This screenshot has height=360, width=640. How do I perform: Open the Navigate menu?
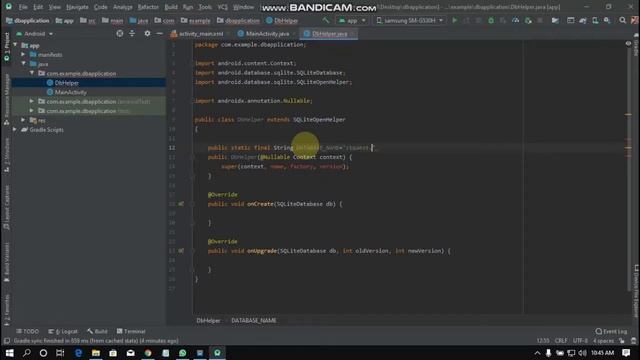coord(77,7)
